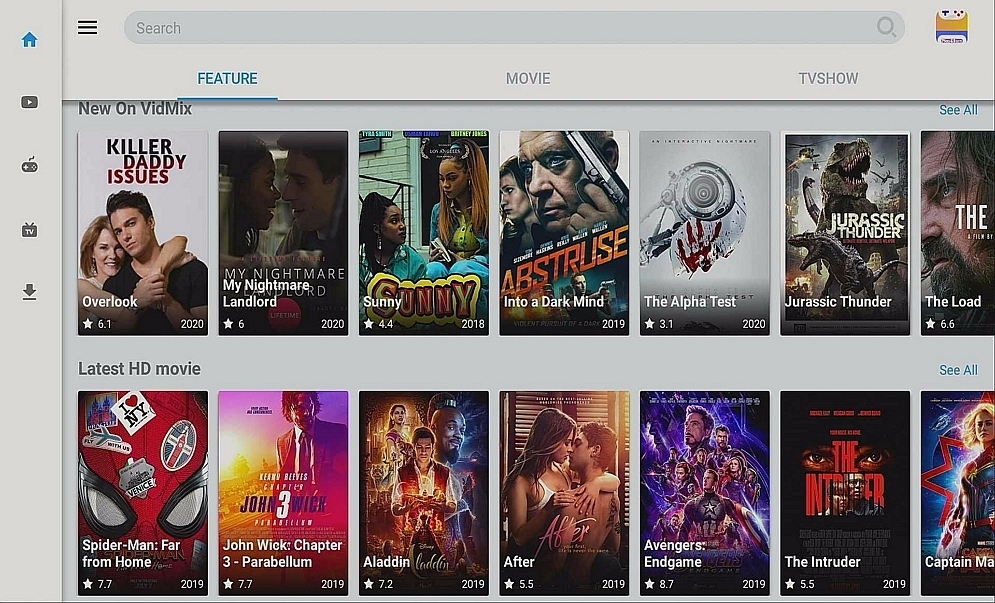The width and height of the screenshot is (995, 603).
Task: Open the Overlook movie poster
Action: pyautogui.click(x=143, y=233)
